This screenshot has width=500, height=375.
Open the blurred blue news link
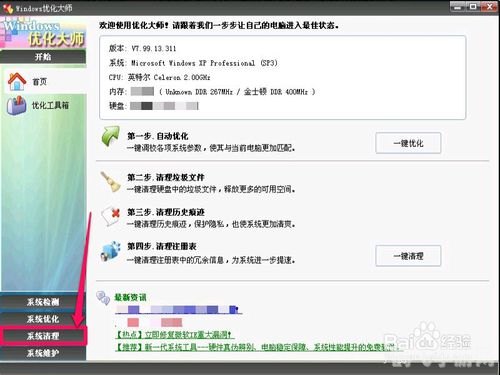coord(178,310)
